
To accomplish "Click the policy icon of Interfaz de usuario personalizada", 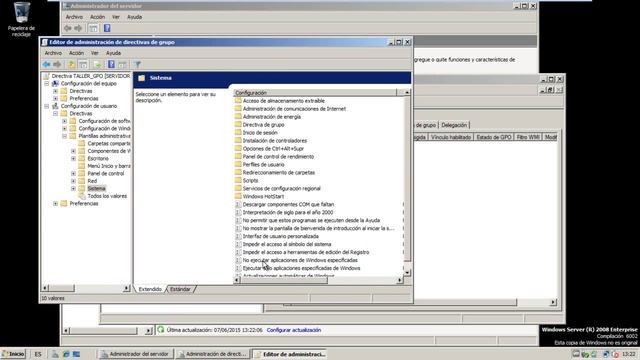I will (238, 236).
